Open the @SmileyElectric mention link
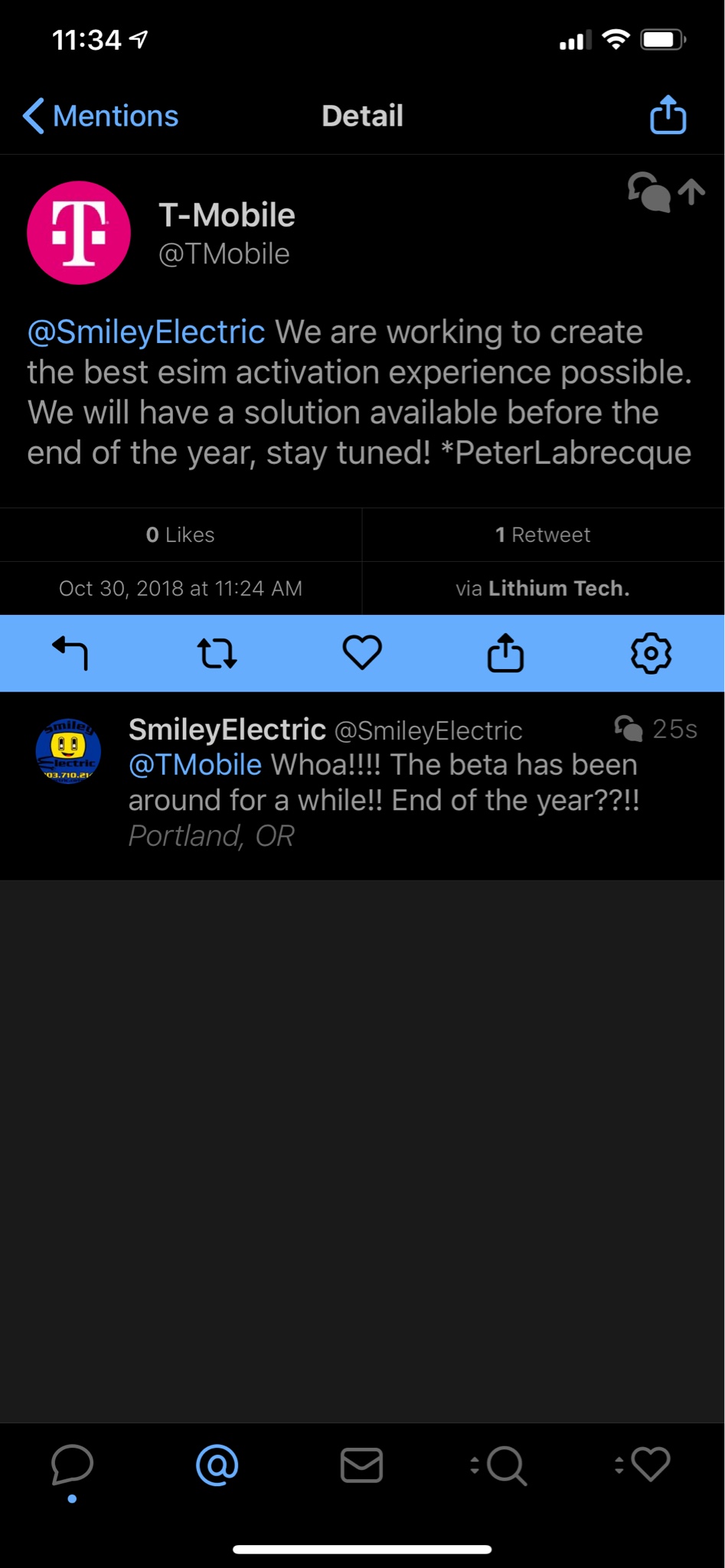Viewport: 725px width, 1568px height. [146, 332]
